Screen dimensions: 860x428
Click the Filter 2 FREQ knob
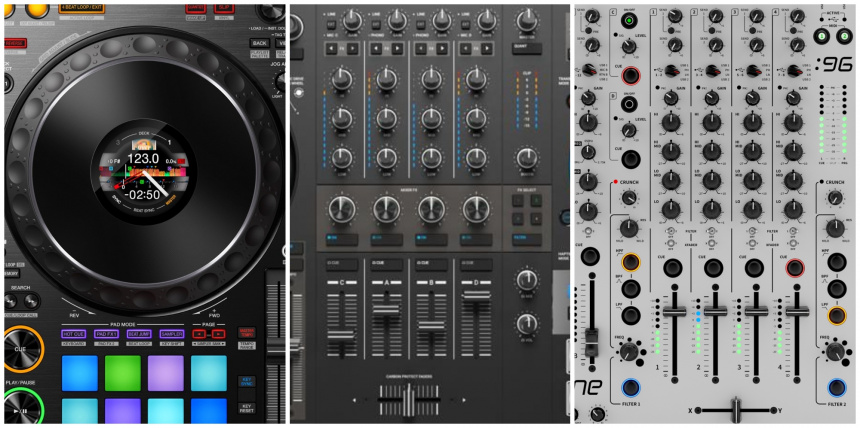[835, 351]
